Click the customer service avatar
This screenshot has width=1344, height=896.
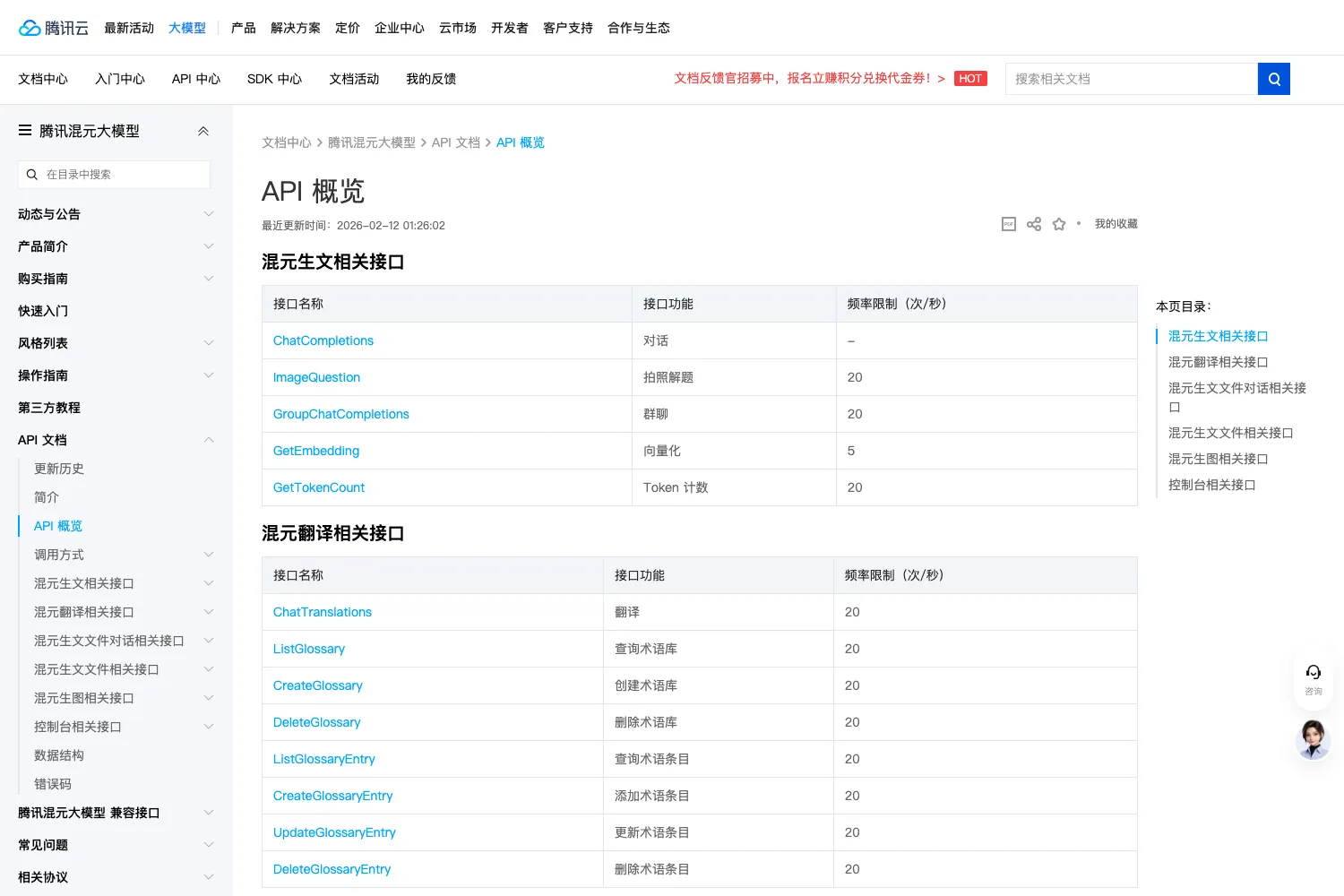1314,740
